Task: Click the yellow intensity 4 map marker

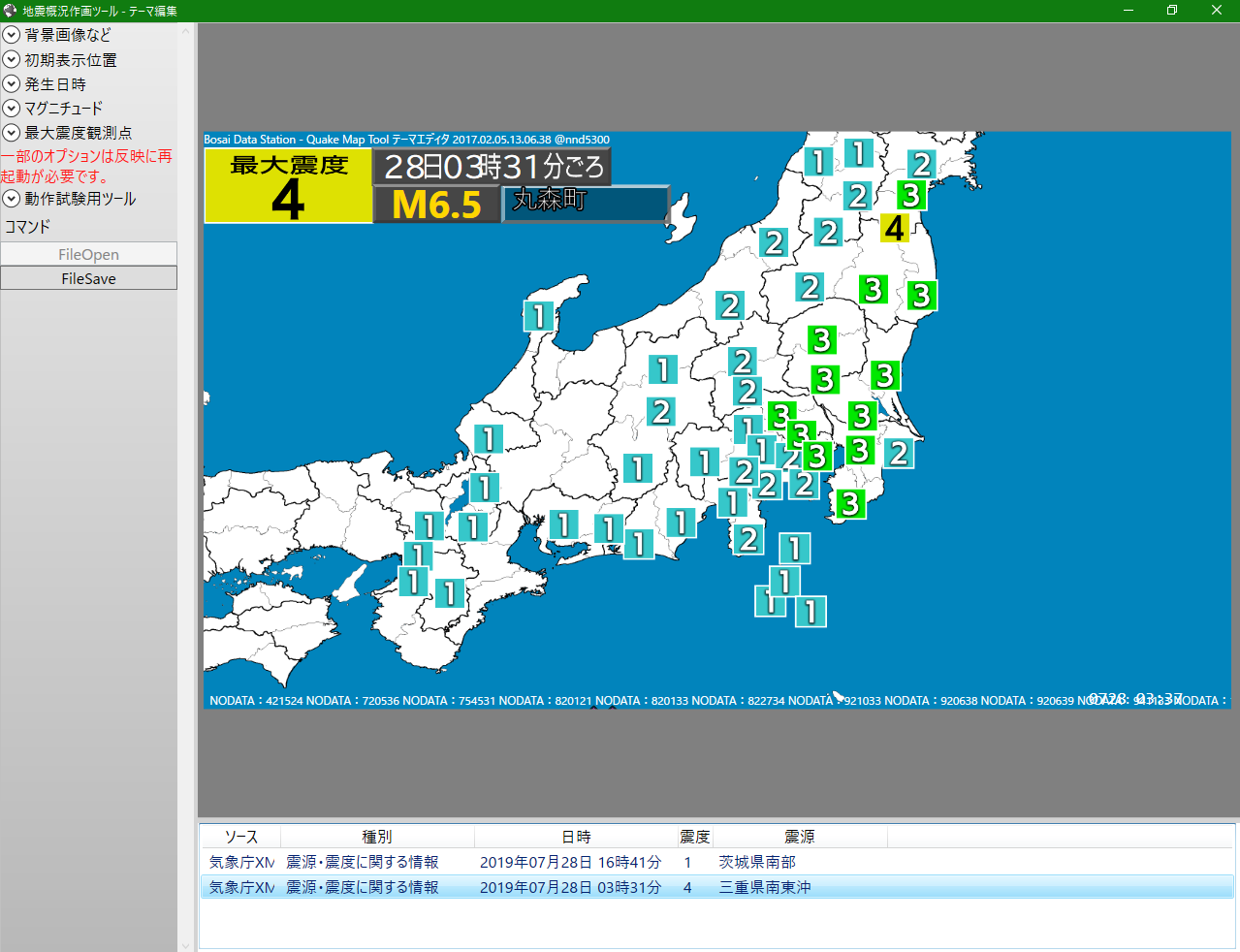Action: pyautogui.click(x=894, y=228)
